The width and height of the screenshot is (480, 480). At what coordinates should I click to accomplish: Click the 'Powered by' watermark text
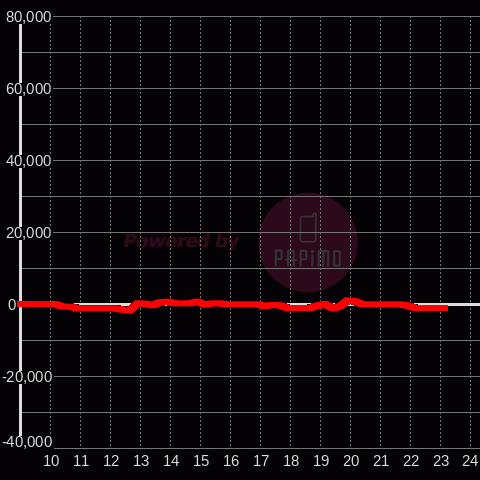tap(181, 241)
